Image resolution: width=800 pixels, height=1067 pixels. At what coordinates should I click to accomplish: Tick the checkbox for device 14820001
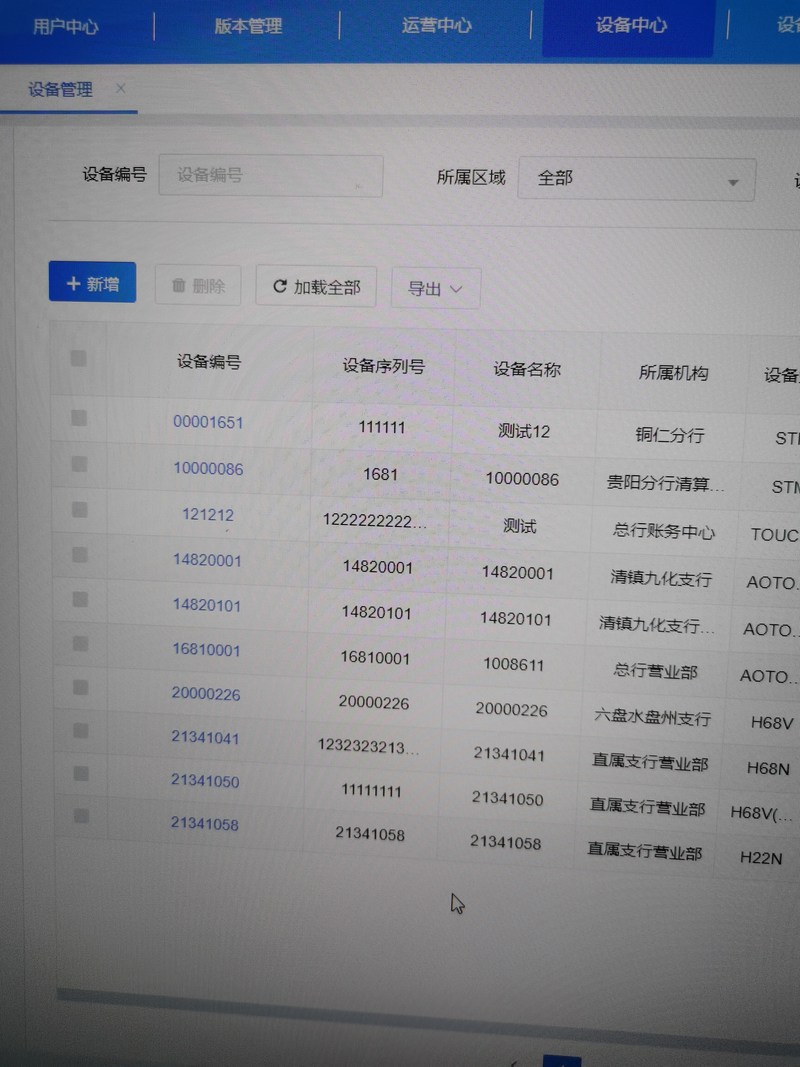pos(80,556)
